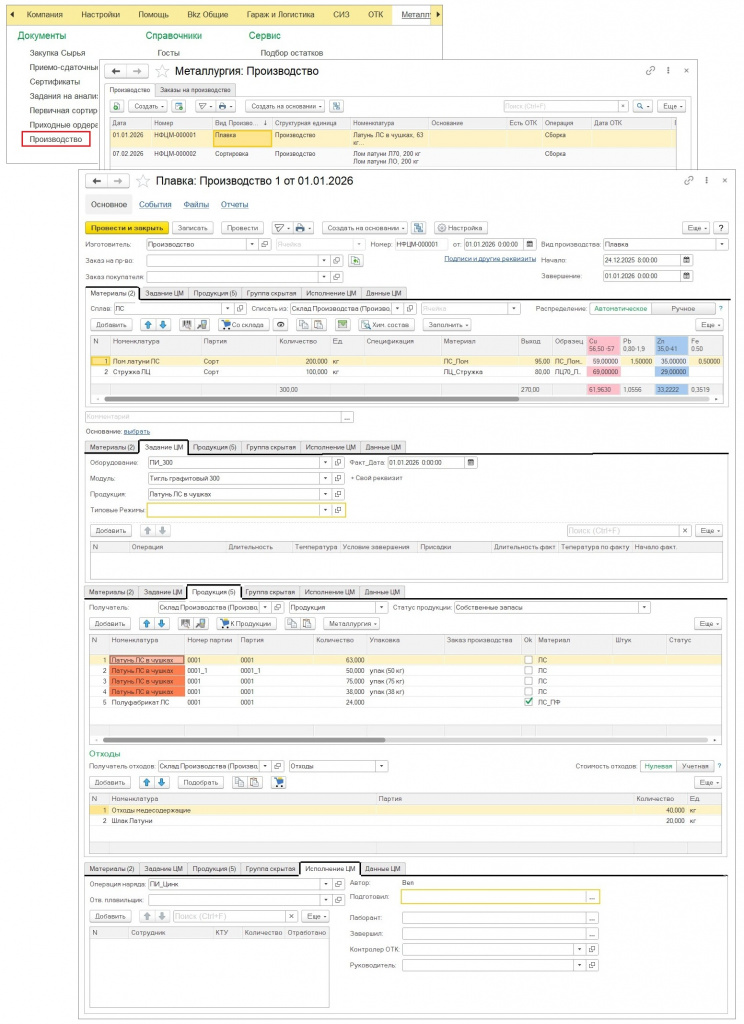Open Гараж и Логистика section
The height and width of the screenshot is (1024, 744).
(280, 14)
